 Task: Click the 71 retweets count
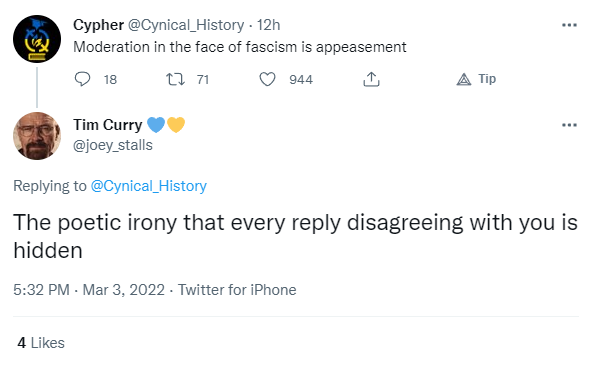coord(203,80)
